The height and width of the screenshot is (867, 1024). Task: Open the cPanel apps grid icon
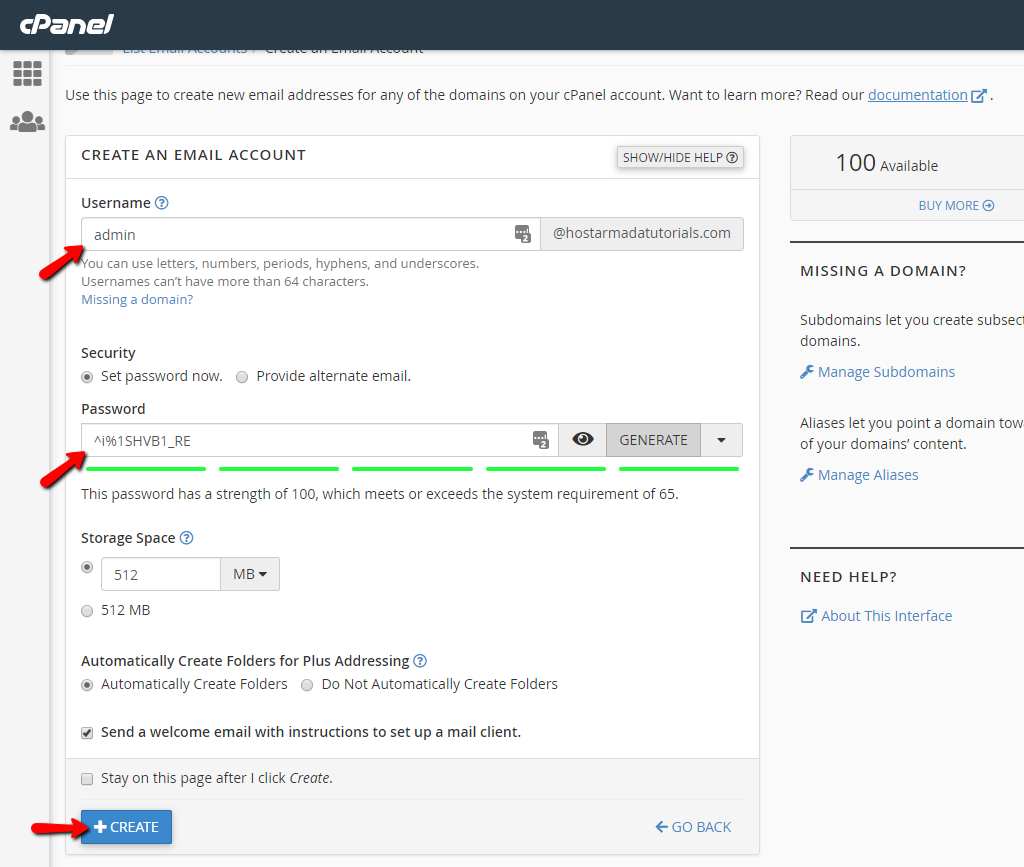click(27, 73)
